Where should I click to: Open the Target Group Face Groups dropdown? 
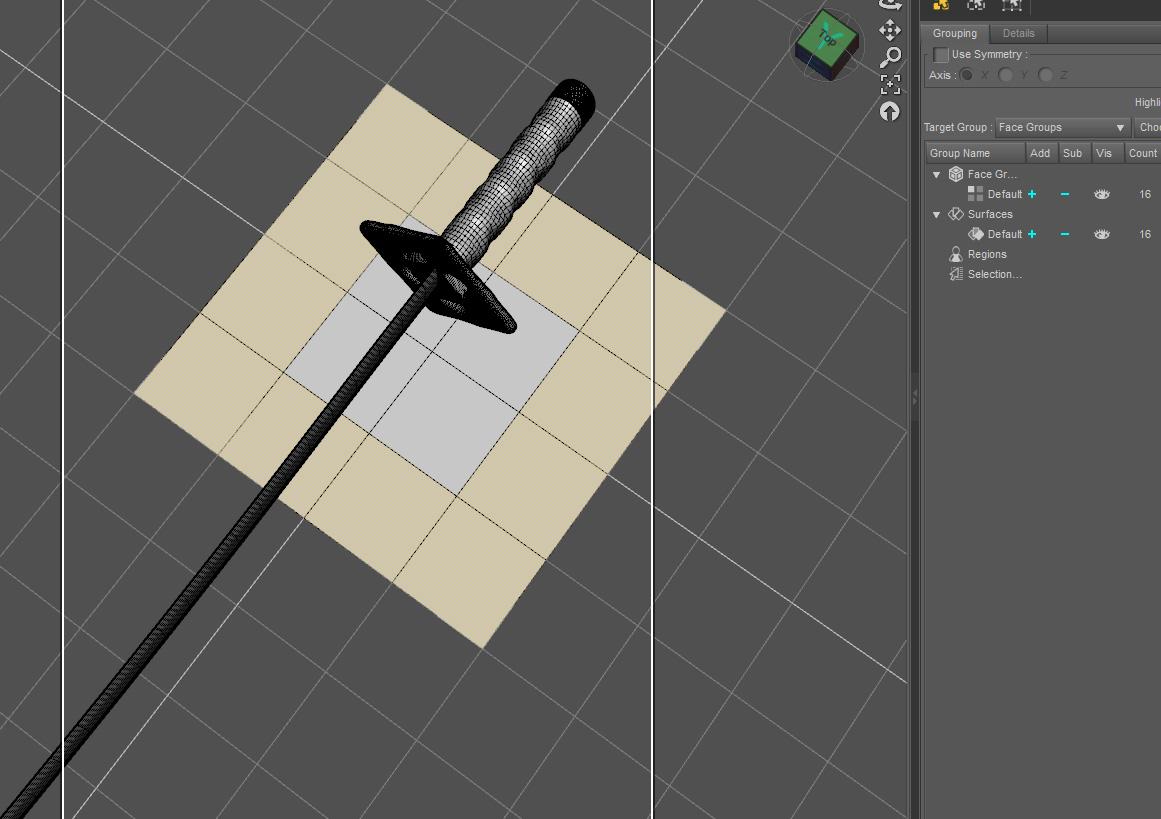1062,127
